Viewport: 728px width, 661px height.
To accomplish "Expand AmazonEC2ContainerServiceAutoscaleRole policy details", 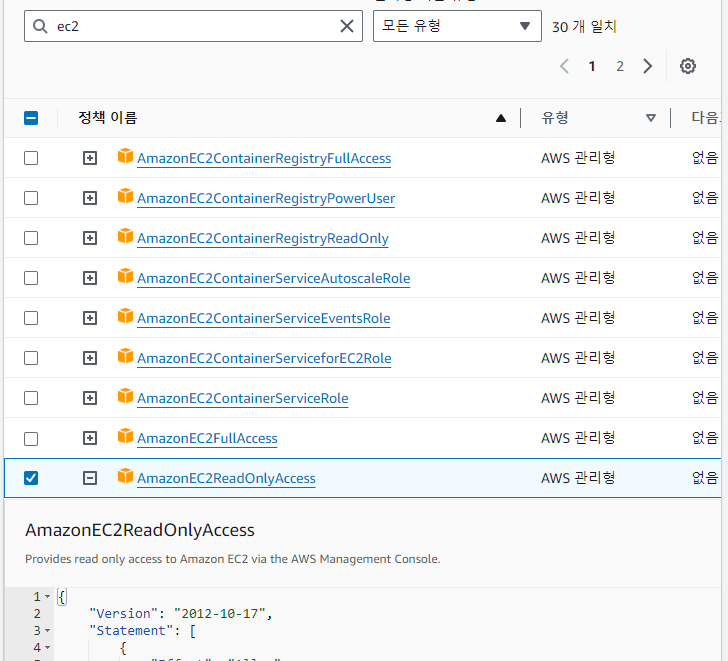I will pos(90,278).
